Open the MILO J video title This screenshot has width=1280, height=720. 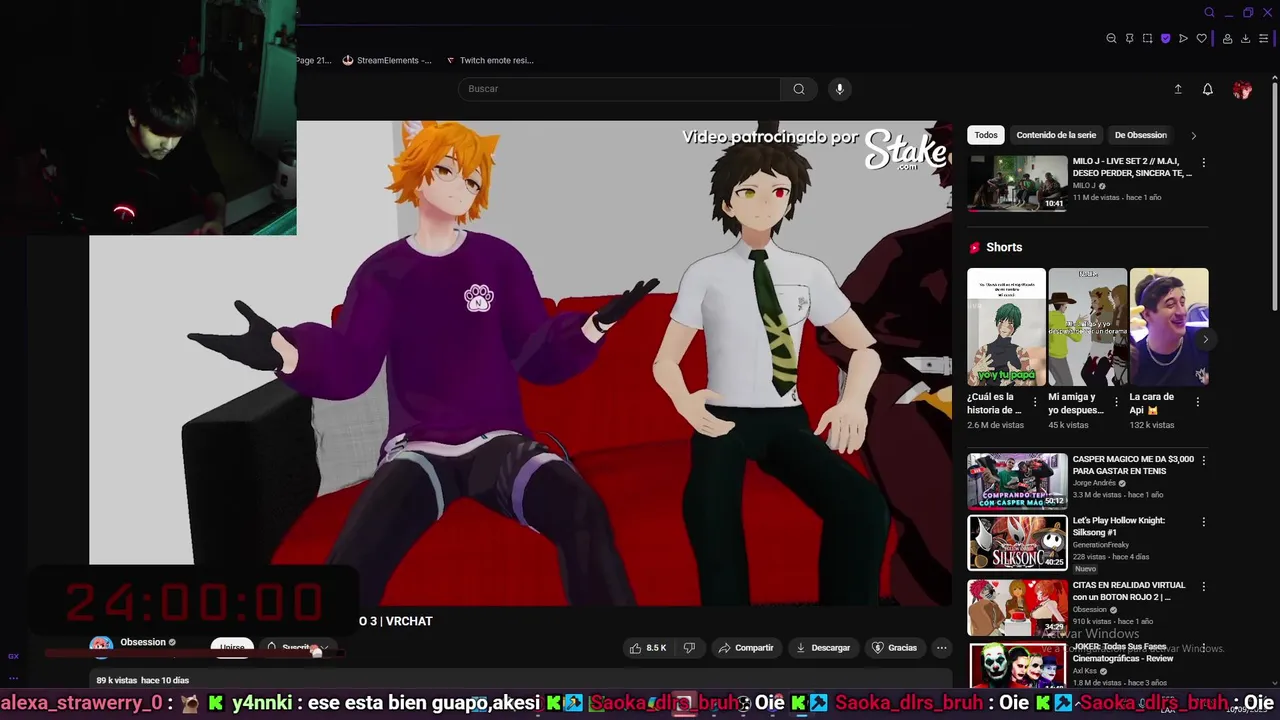[1132, 167]
